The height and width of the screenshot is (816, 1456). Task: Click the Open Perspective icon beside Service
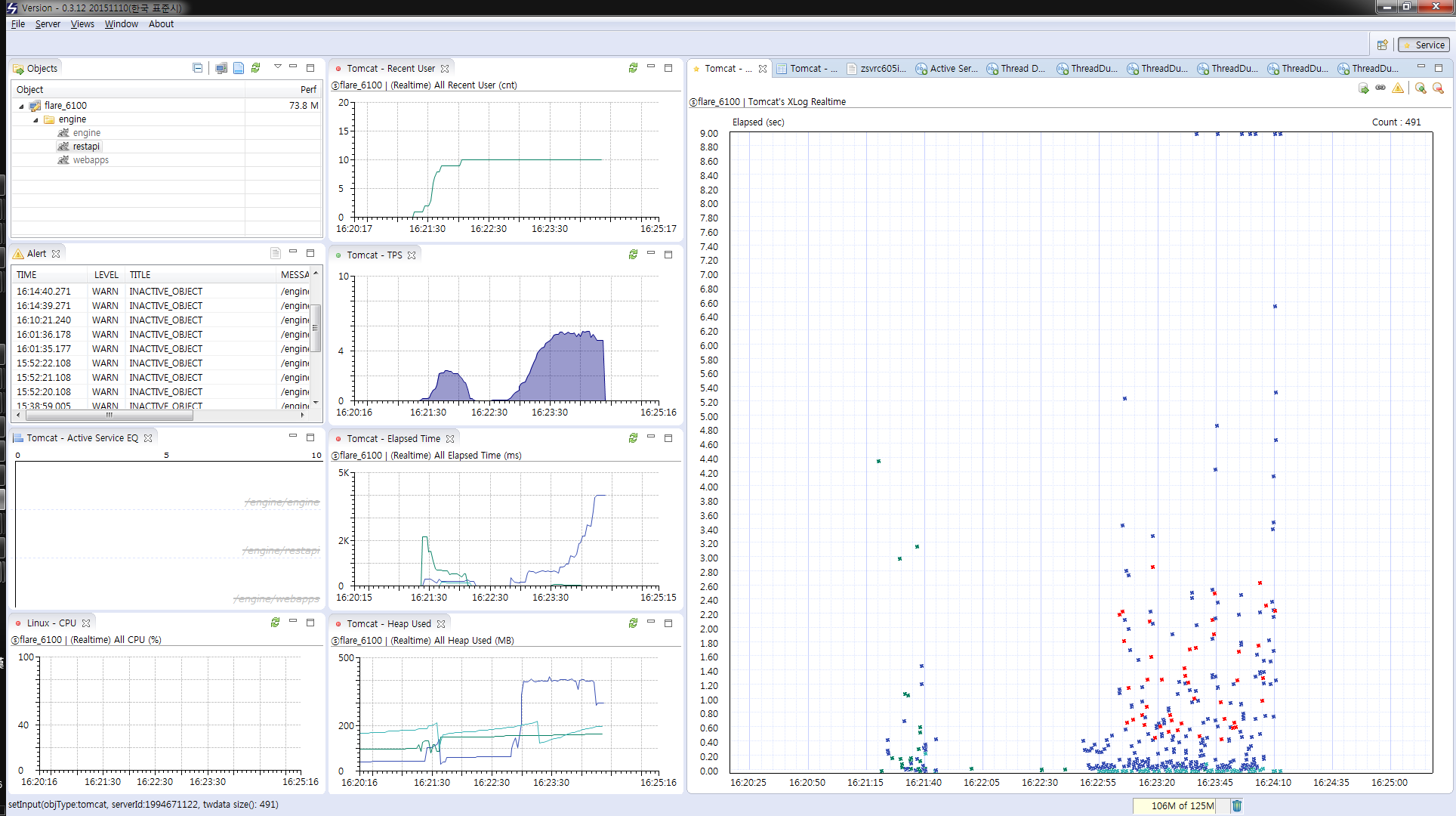tap(1382, 45)
